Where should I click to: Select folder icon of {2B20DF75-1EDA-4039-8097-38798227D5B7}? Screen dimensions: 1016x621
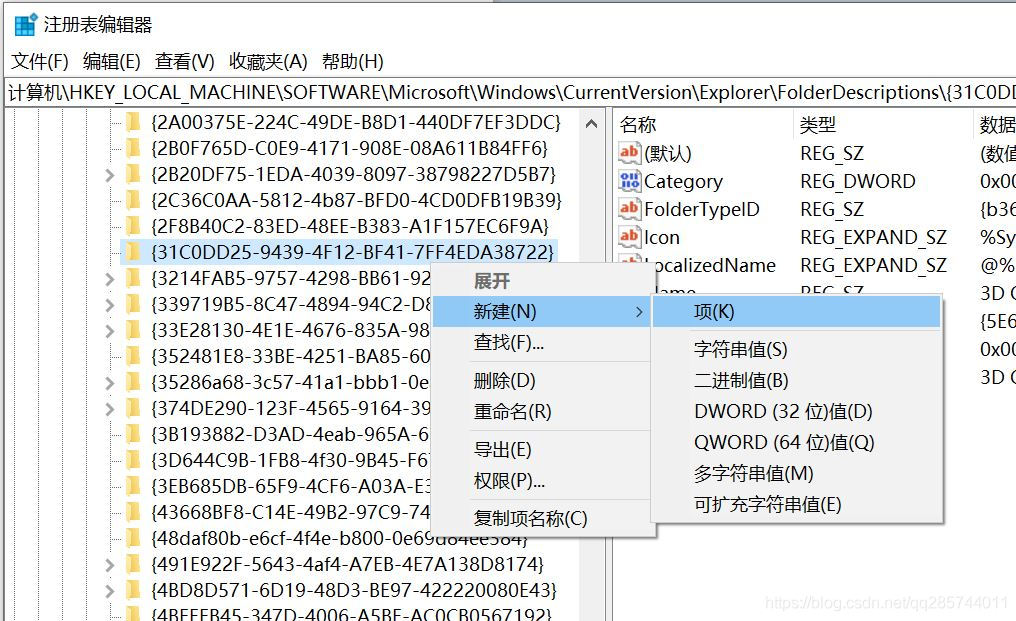click(133, 174)
